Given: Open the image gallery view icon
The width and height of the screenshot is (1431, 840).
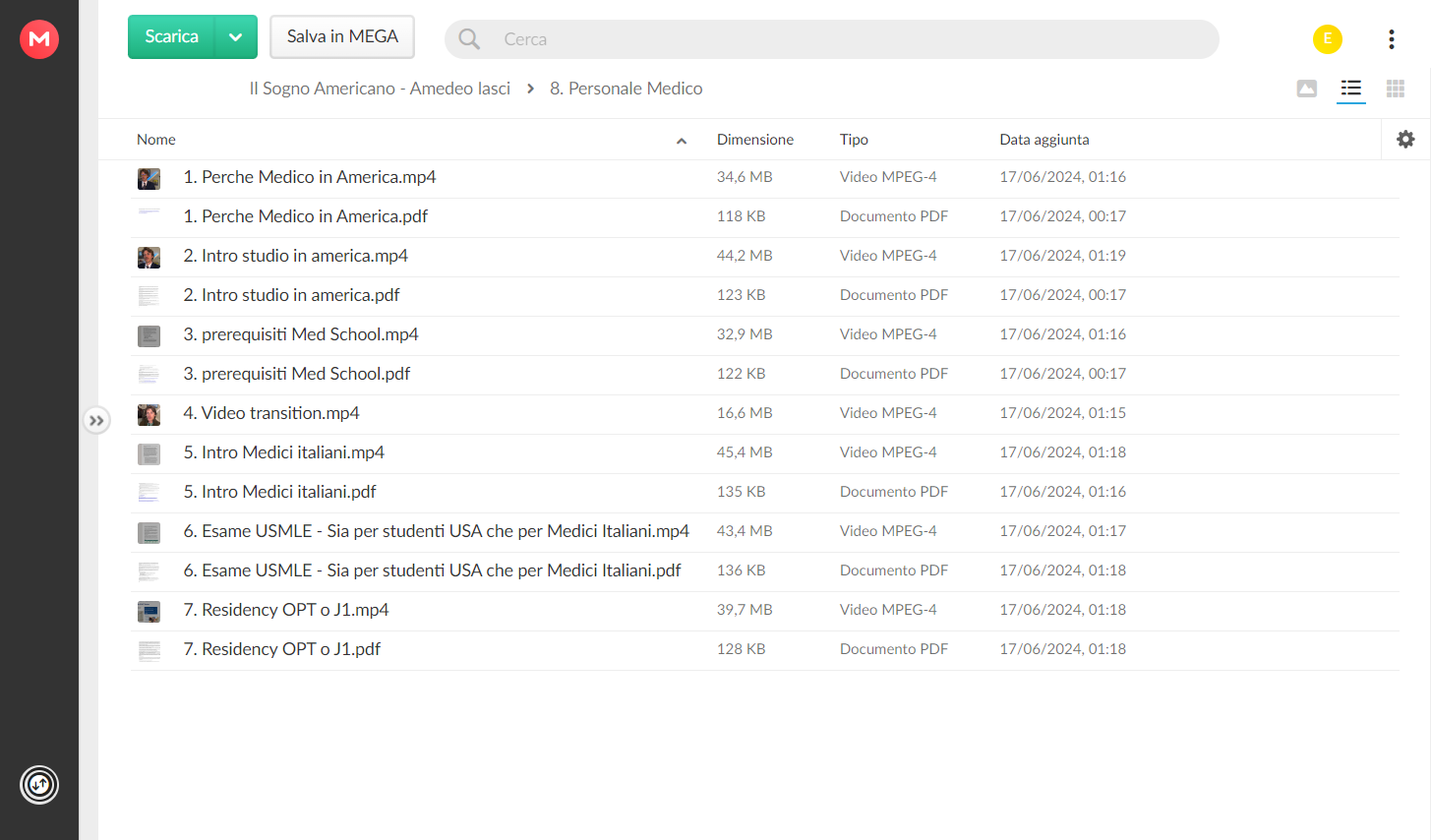Looking at the screenshot, I should coord(1307,89).
